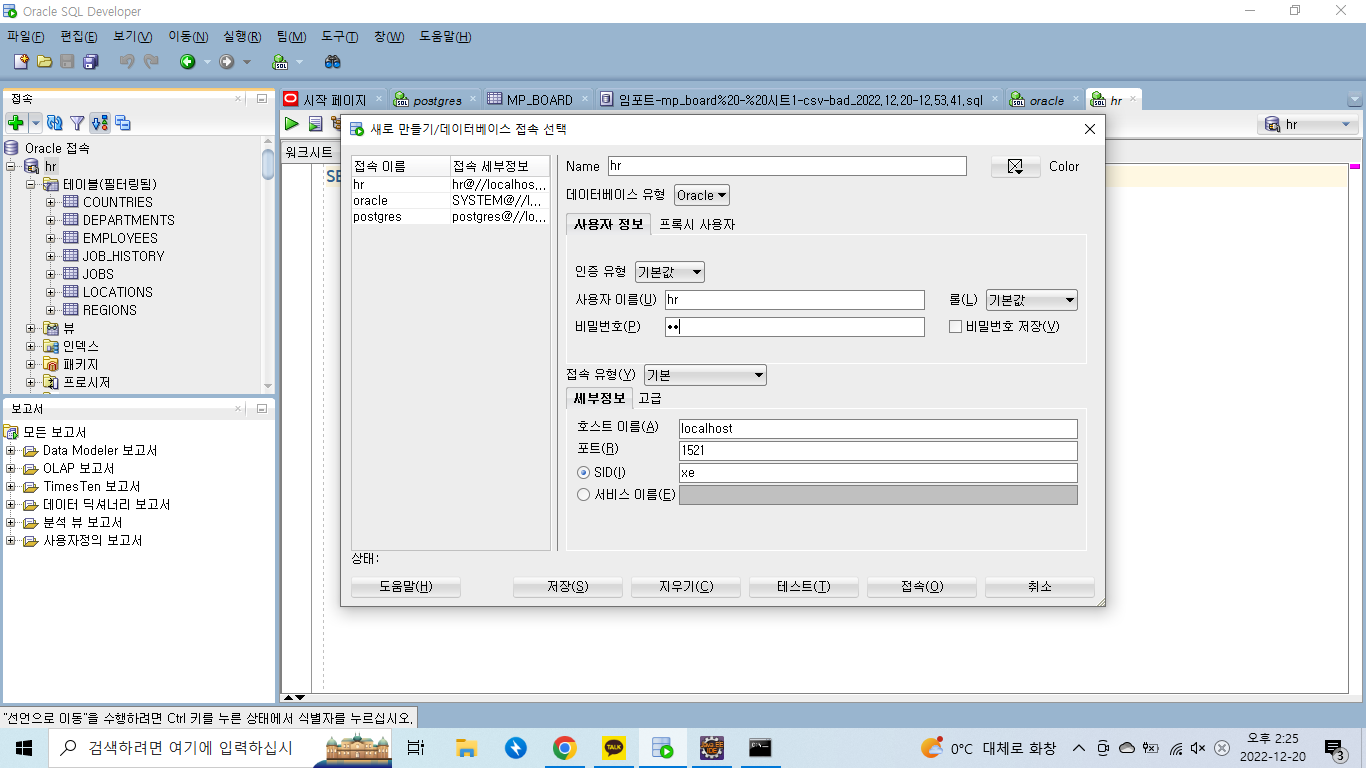Expand the OLAP reports node
1366x768 pixels.
click(11, 469)
